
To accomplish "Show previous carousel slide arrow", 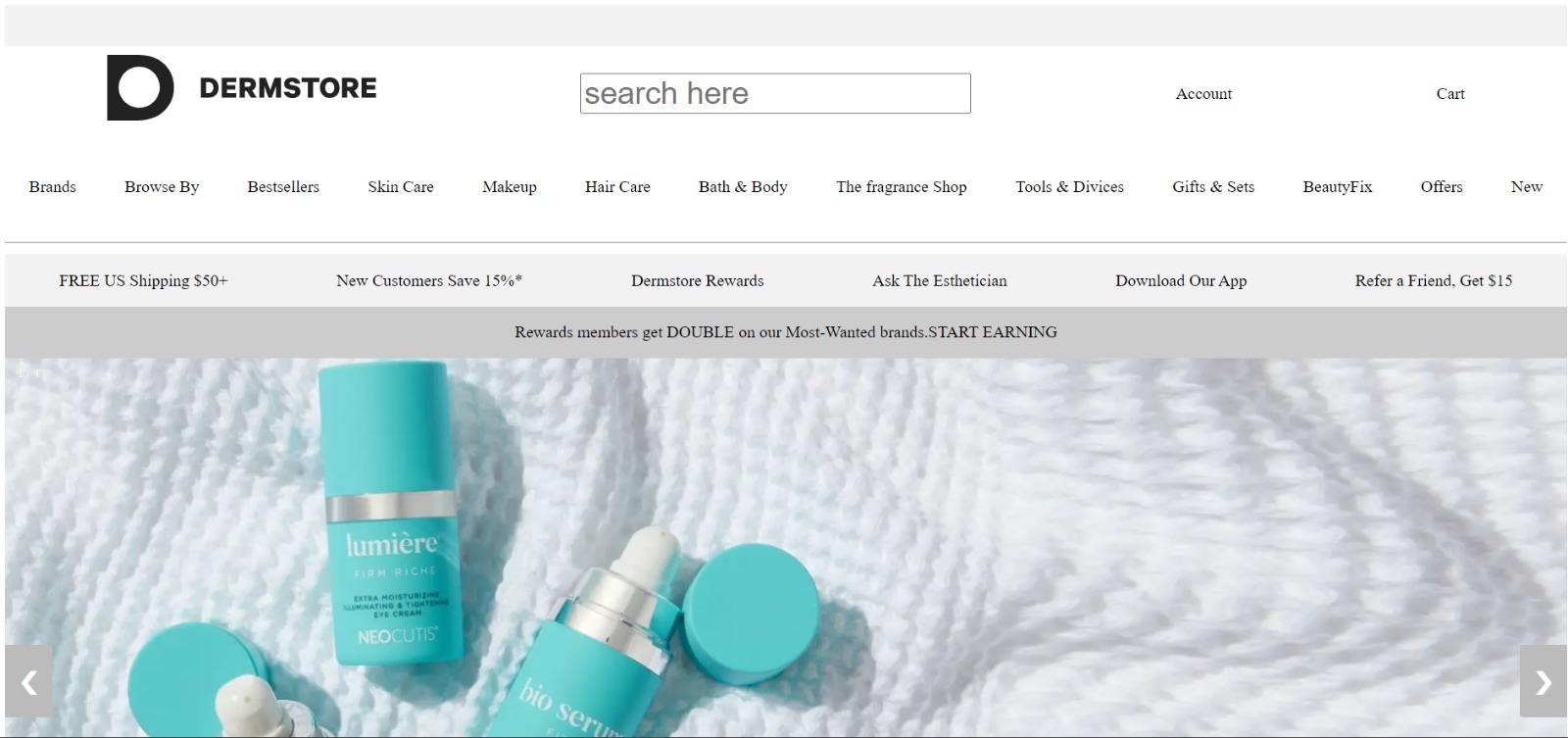I will 28,681.
